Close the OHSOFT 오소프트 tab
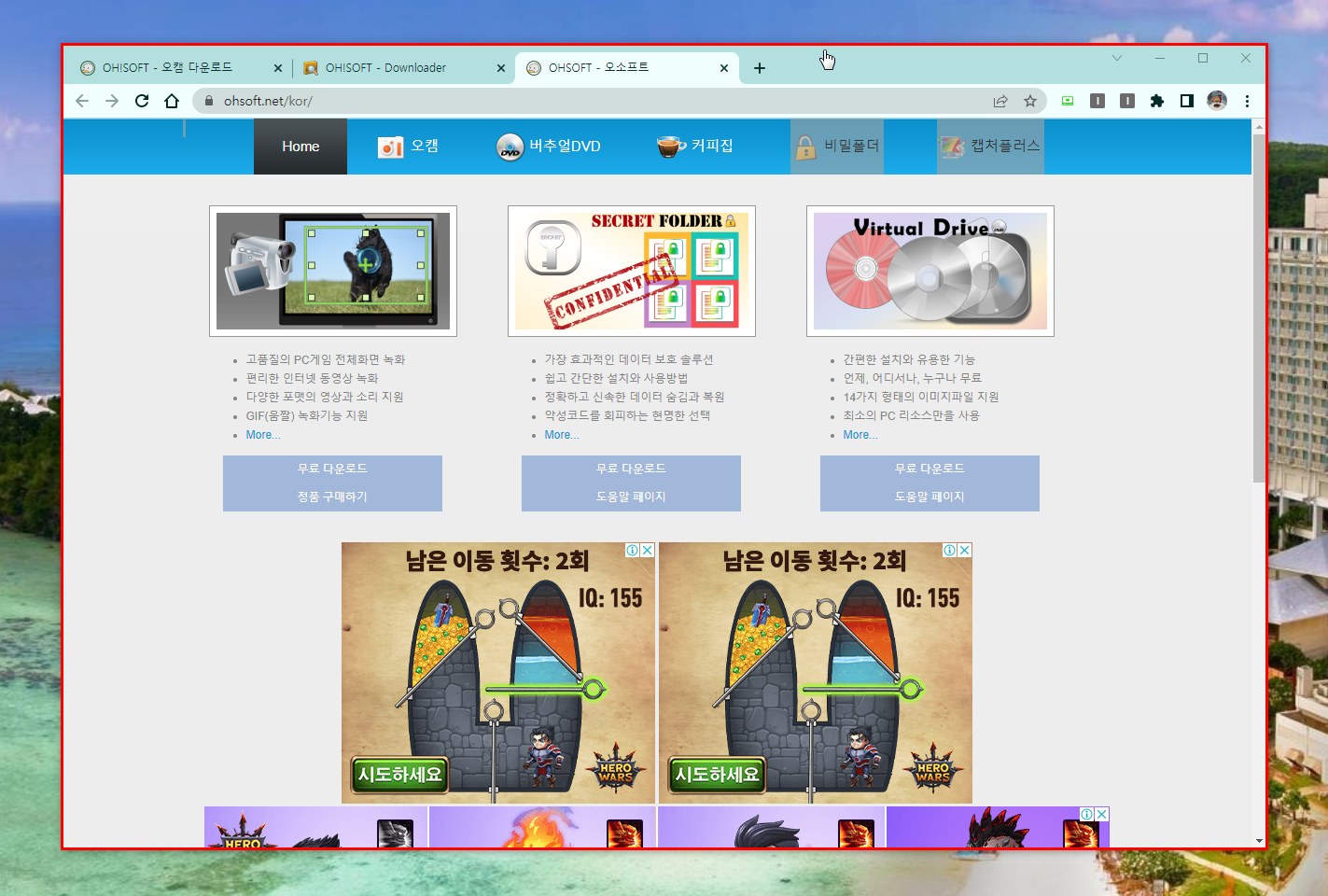Viewport: 1328px width, 896px height. pos(724,68)
